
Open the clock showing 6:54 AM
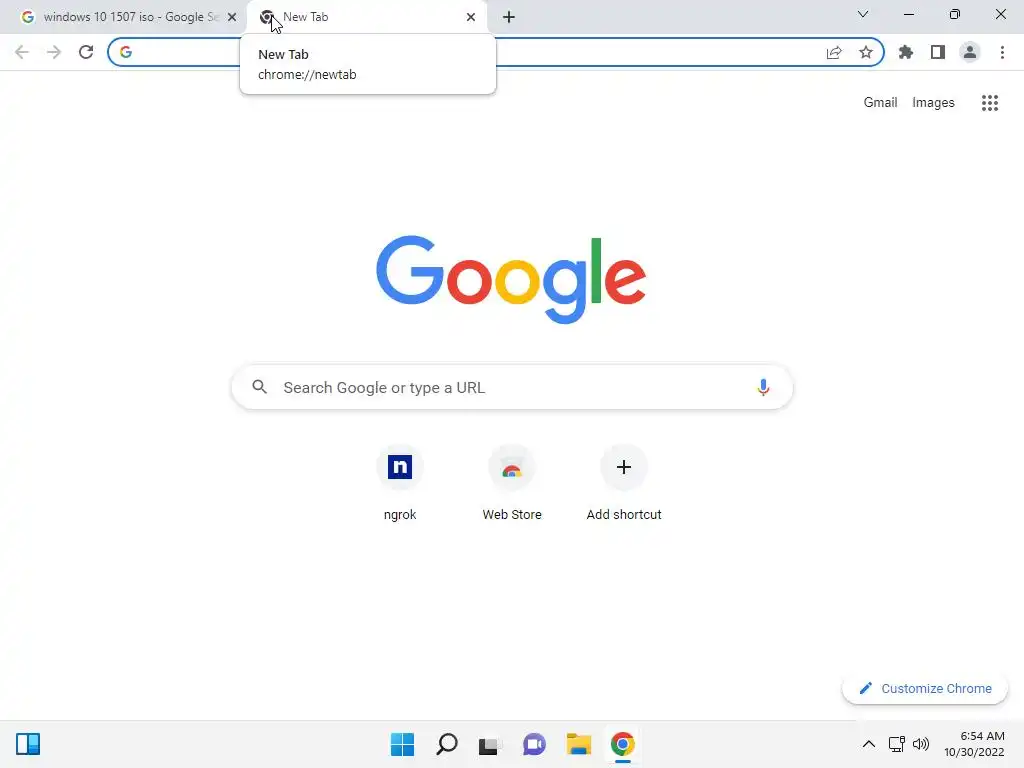coord(974,744)
